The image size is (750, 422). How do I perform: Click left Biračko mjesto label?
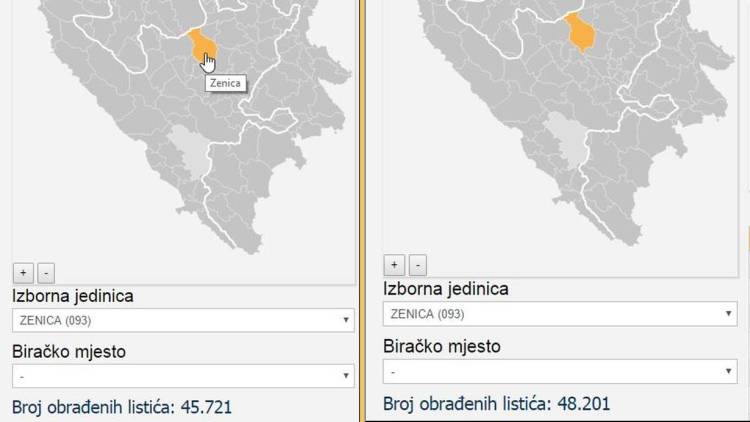pyautogui.click(x=70, y=352)
